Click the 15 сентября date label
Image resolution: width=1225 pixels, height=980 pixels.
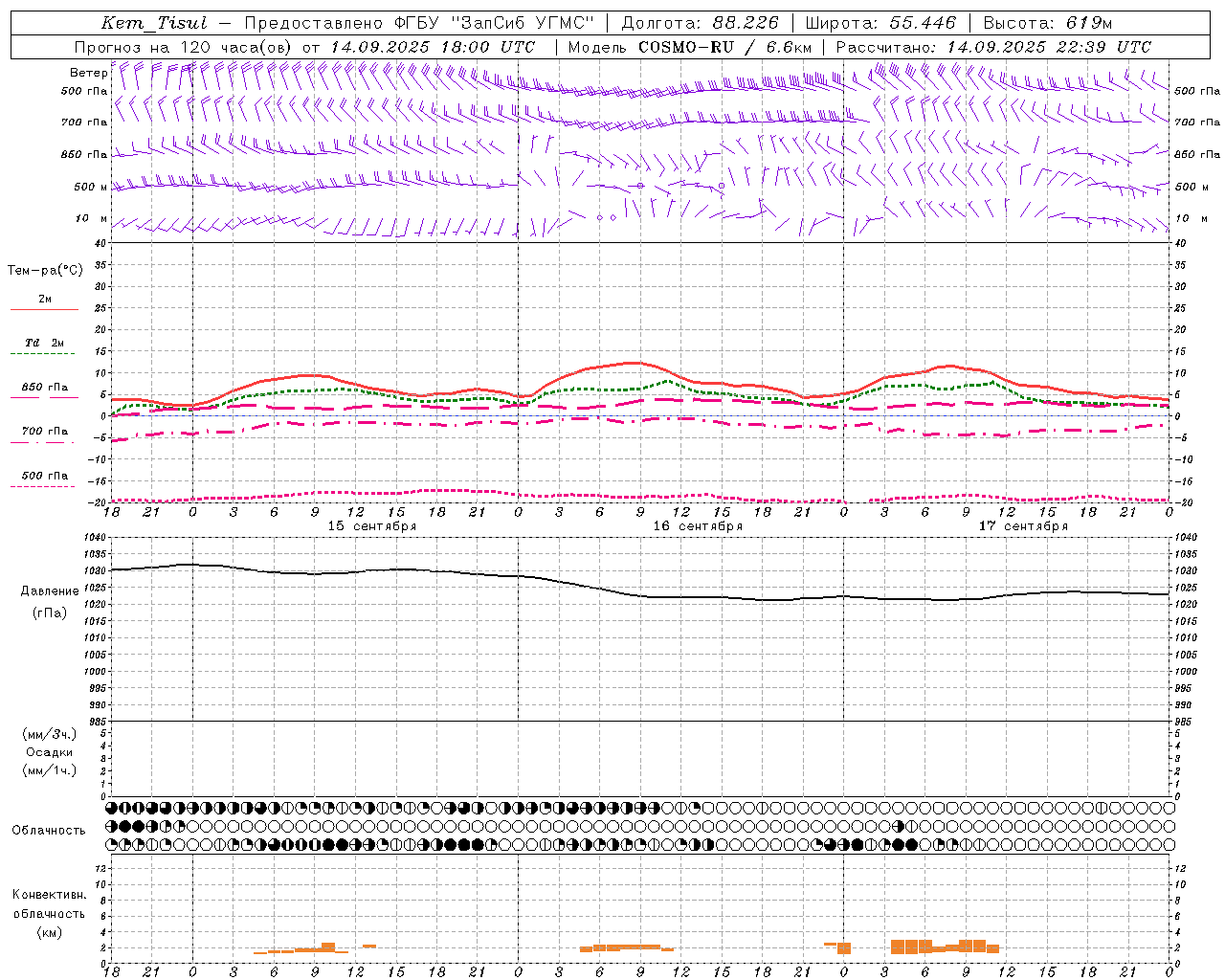coord(372,526)
